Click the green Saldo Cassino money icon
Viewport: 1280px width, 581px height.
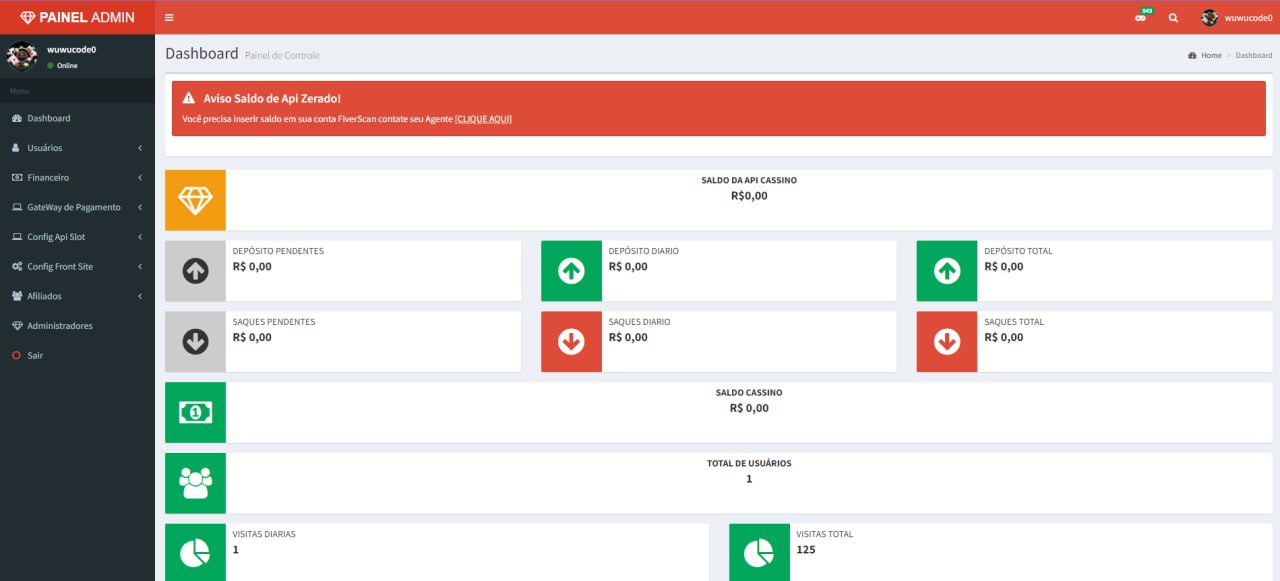[x=195, y=412]
